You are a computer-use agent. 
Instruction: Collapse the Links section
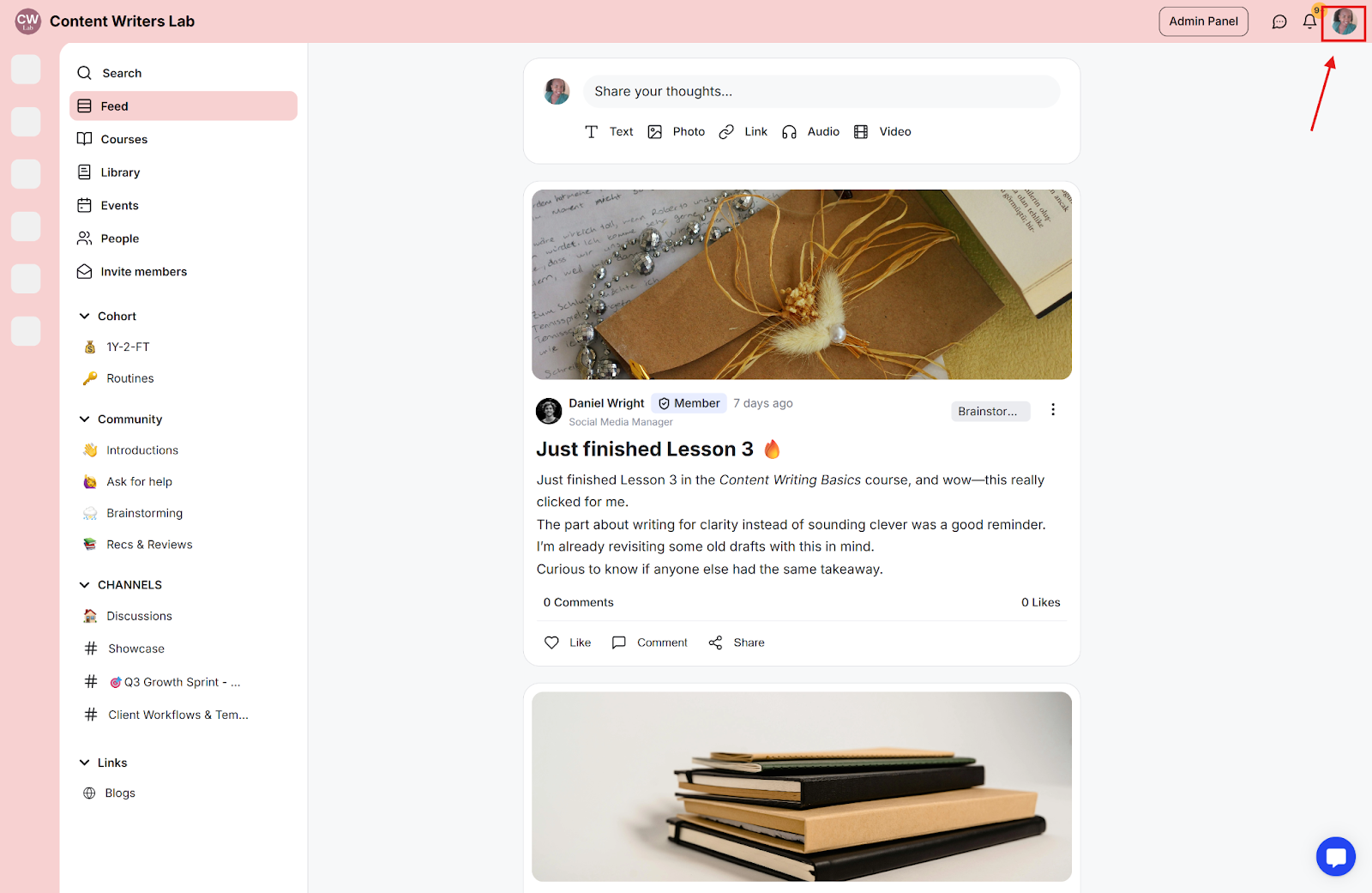[84, 763]
